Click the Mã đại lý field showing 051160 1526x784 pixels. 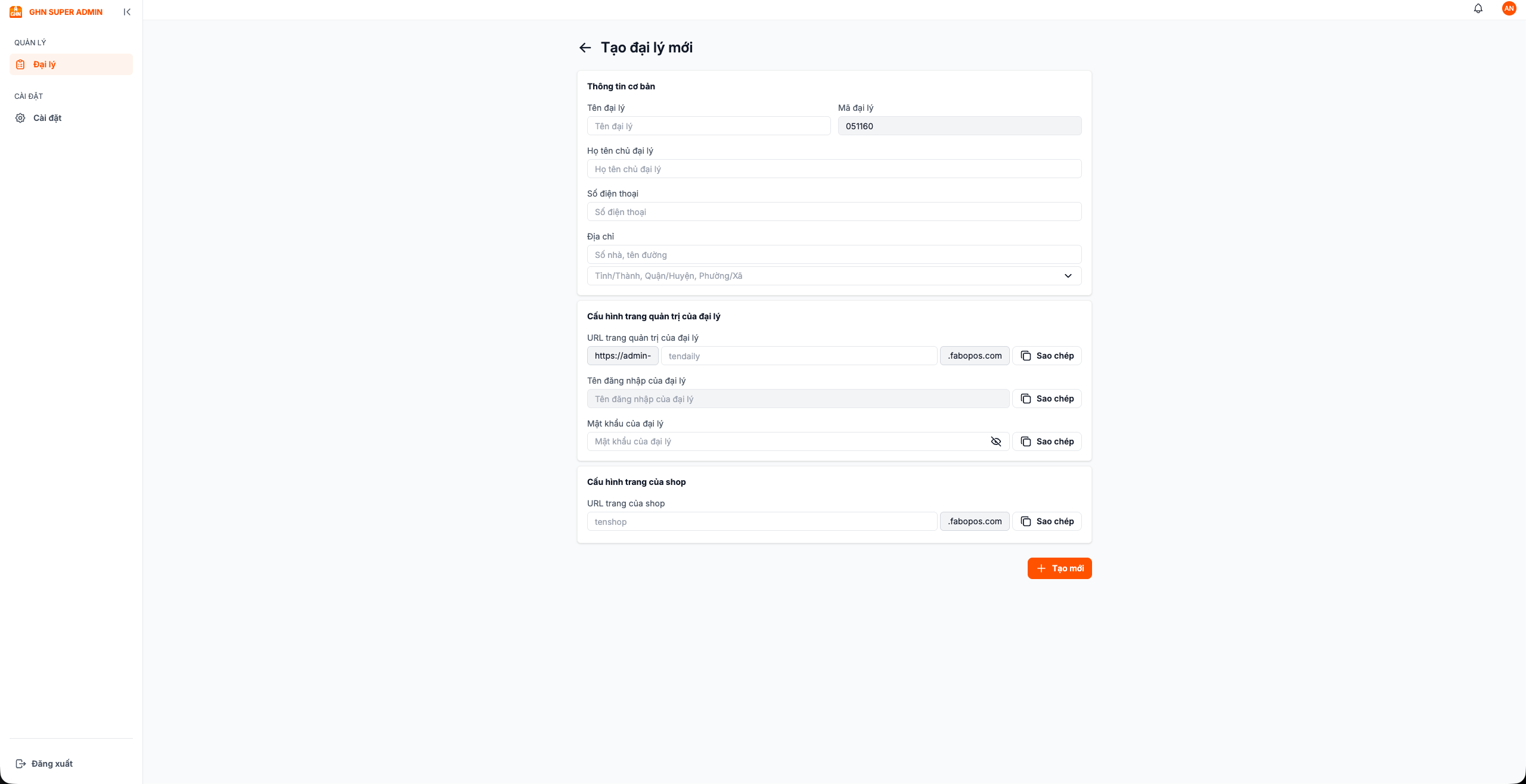click(960, 126)
